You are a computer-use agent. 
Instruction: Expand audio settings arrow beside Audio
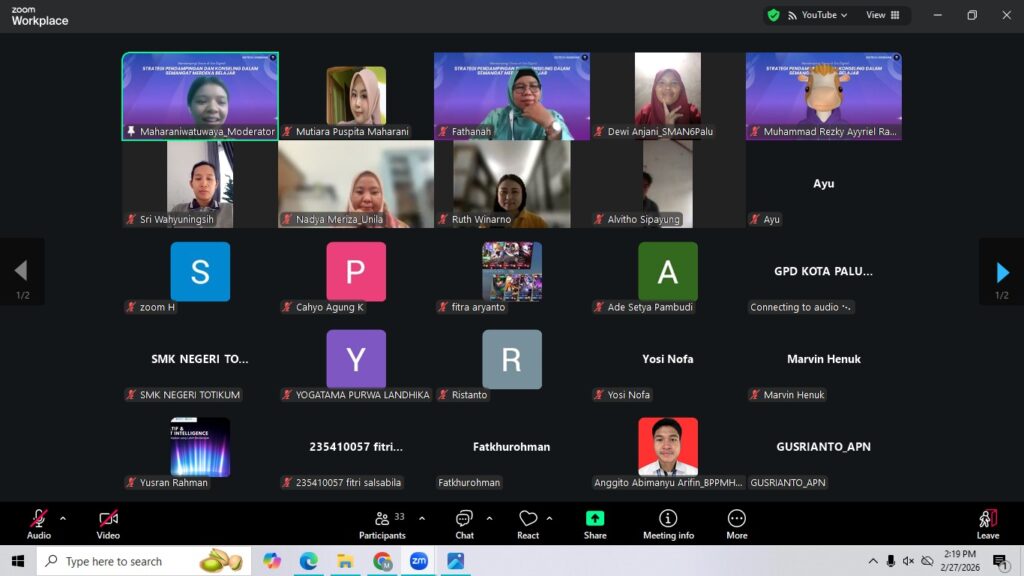click(63, 518)
